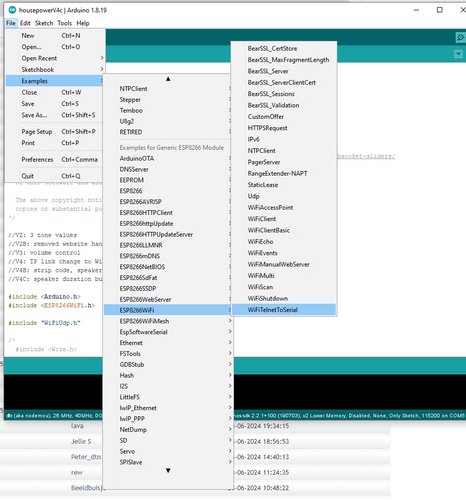The image size is (466, 500).
Task: Expand the RETIRED examples submenu
Action: (168, 132)
